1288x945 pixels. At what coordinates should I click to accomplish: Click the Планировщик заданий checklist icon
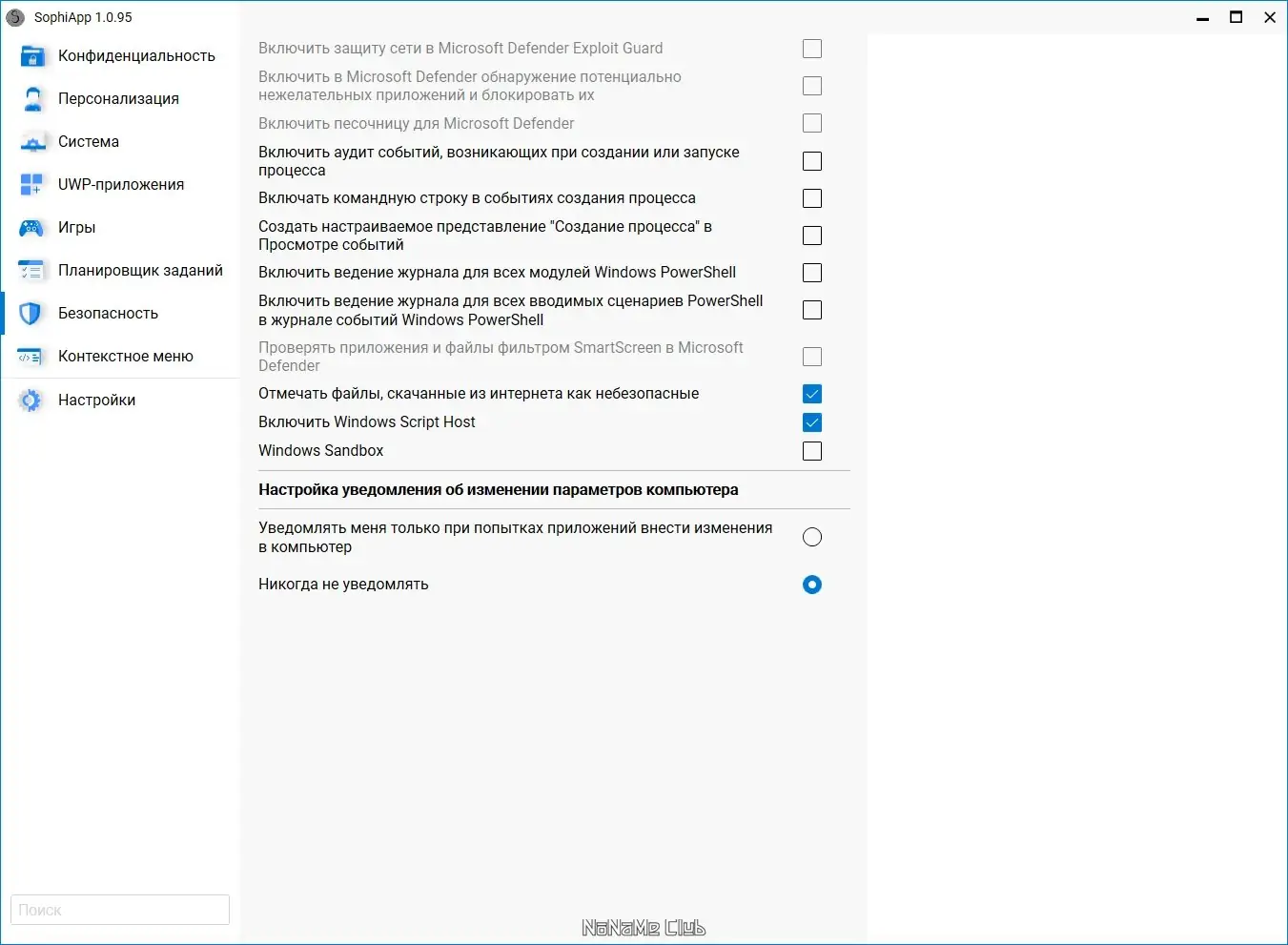[x=32, y=271]
